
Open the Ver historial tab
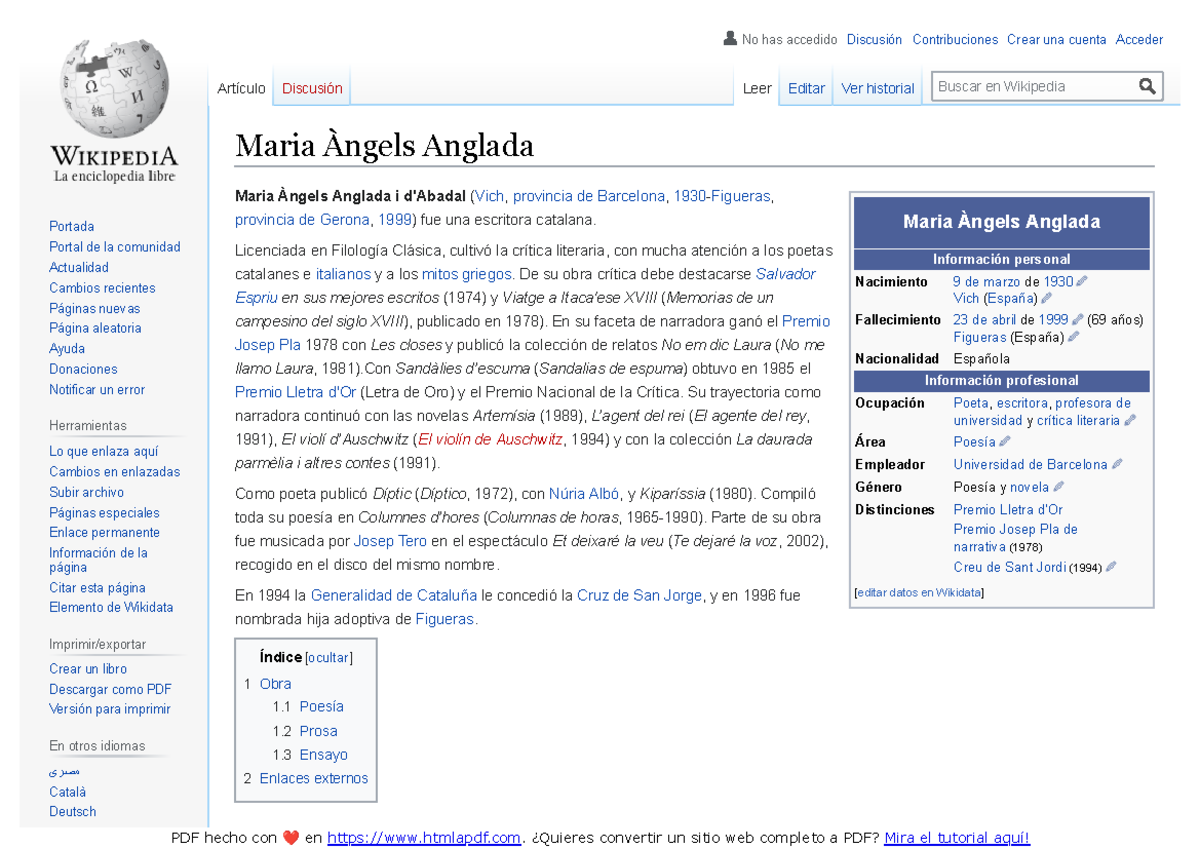878,88
